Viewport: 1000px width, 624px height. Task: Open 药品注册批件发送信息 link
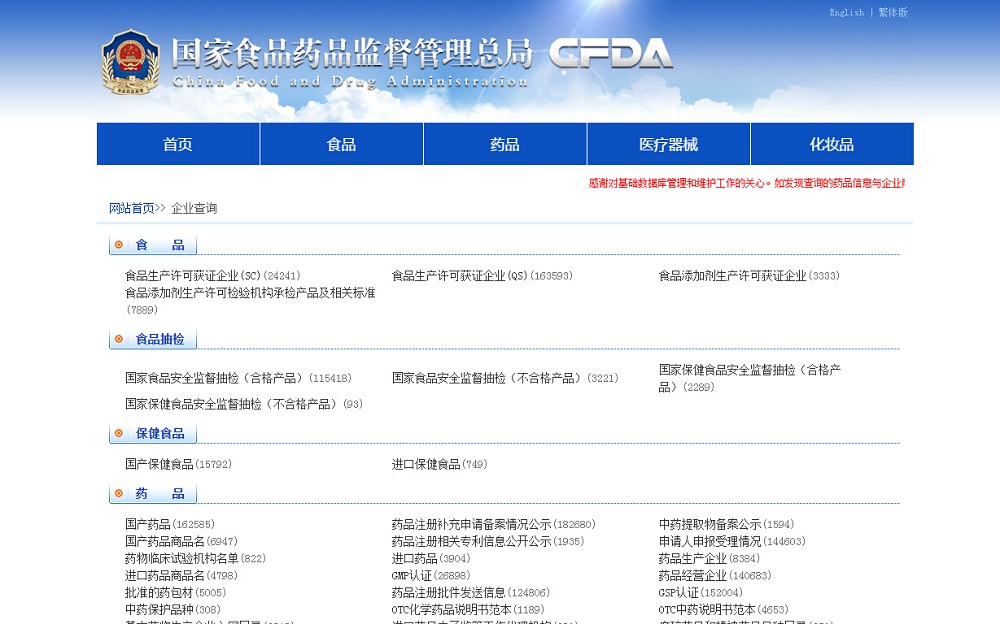click(x=471, y=593)
